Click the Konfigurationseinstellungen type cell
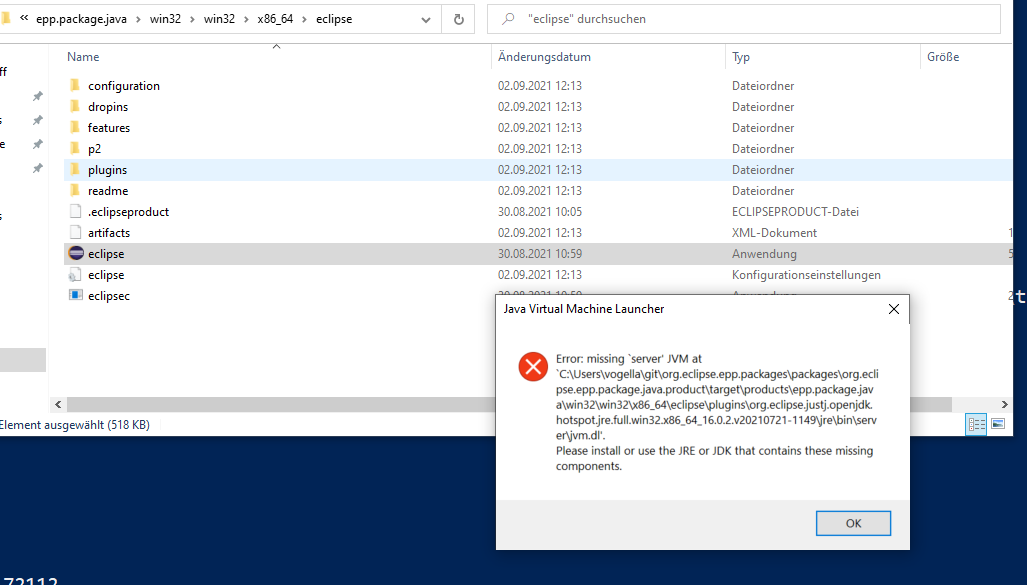 [x=806, y=274]
